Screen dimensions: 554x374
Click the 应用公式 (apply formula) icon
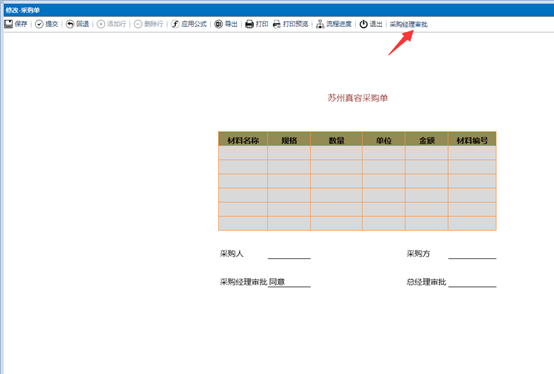point(175,24)
